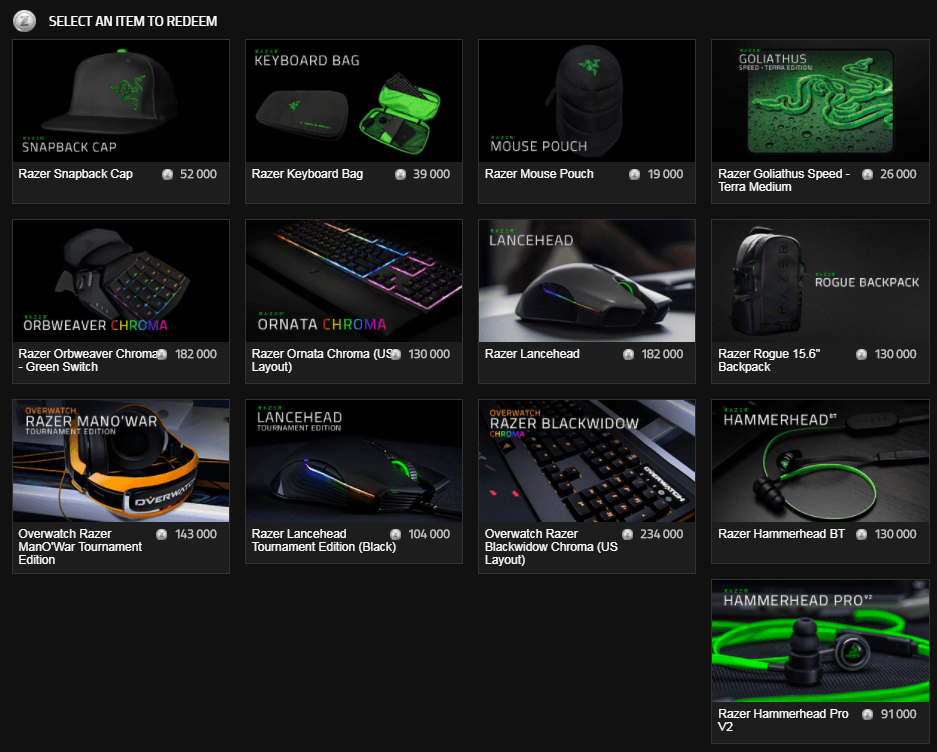Image resolution: width=937 pixels, height=752 pixels.
Task: Choose the Razer Mouse Pouch image
Action: coord(587,101)
